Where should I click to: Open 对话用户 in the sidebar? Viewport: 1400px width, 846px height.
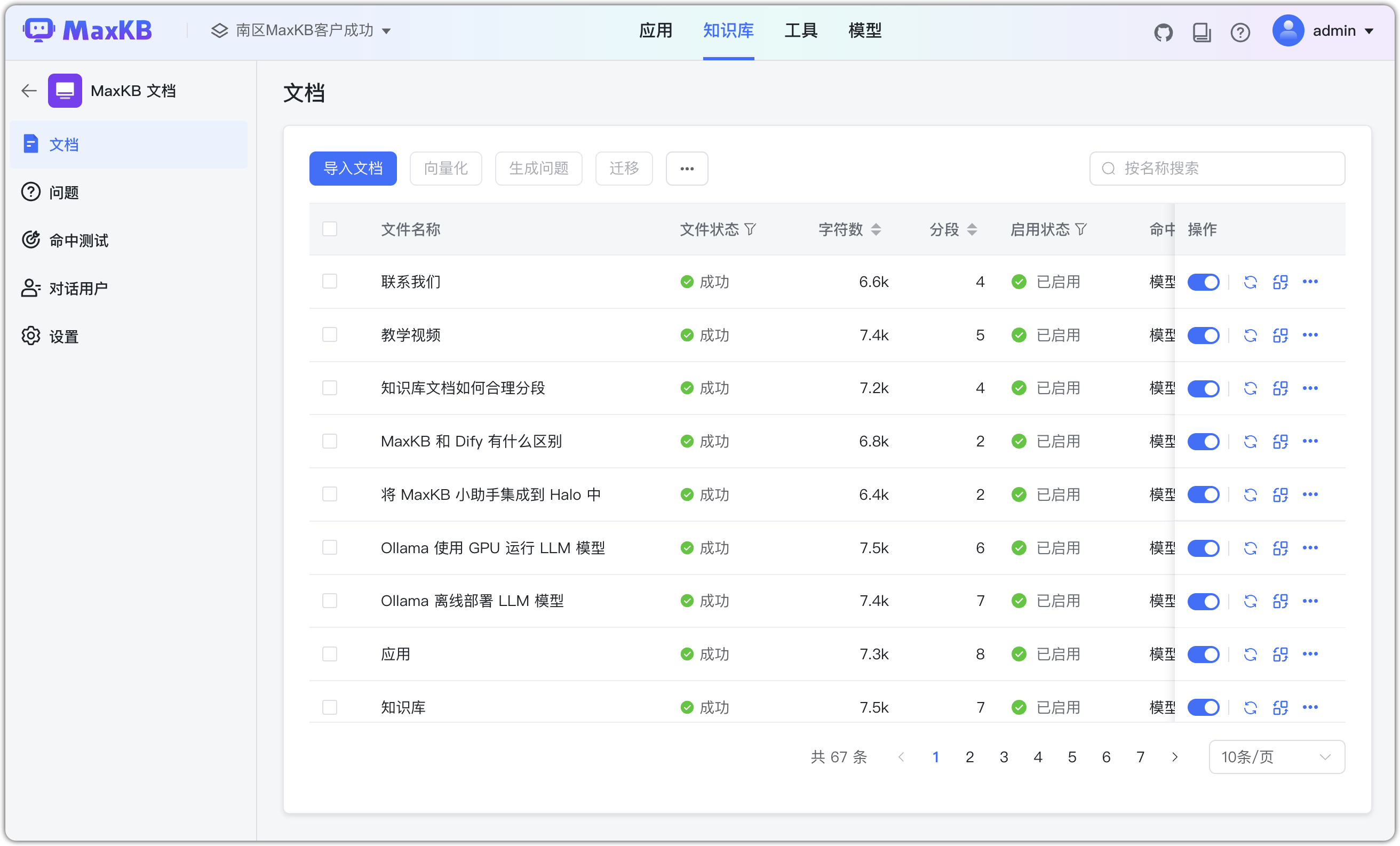(x=129, y=289)
